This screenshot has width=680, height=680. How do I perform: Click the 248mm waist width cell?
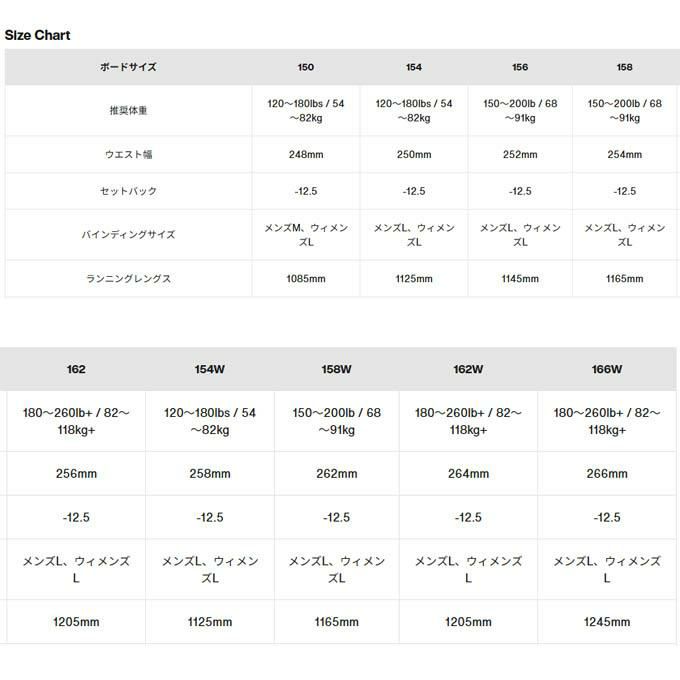(x=306, y=155)
